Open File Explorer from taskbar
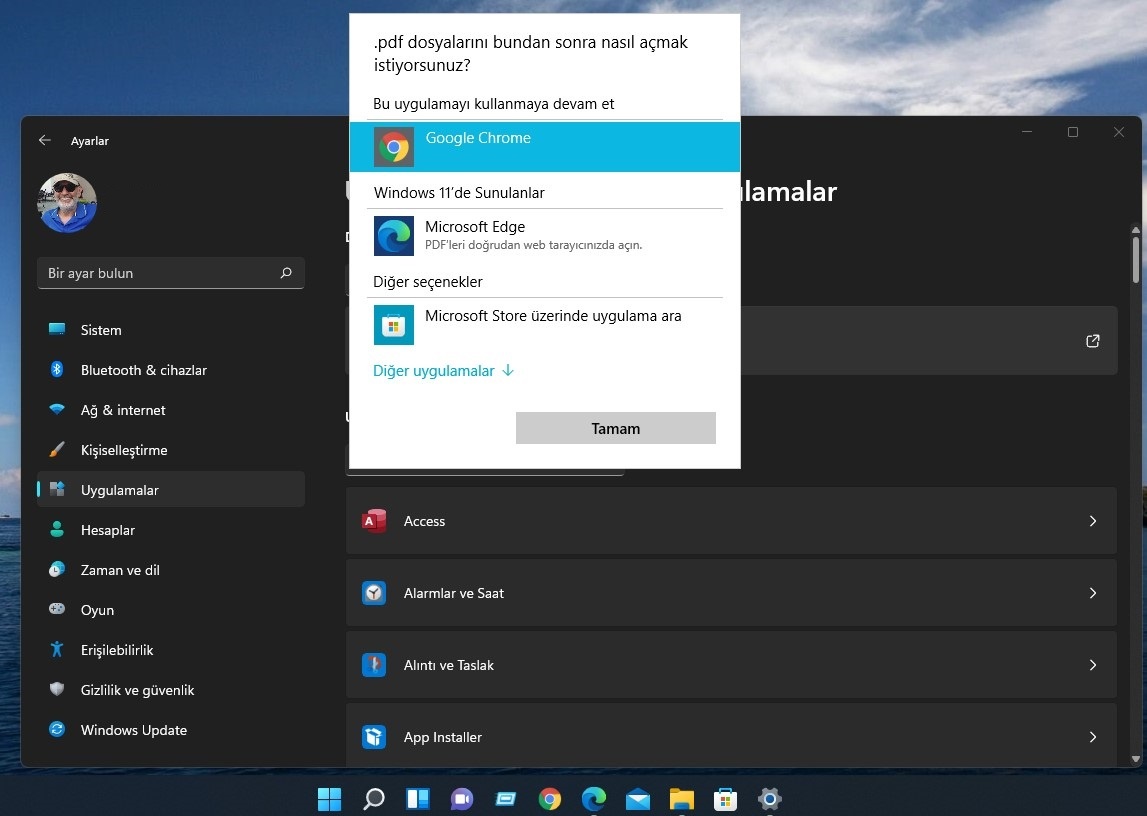 [x=682, y=798]
